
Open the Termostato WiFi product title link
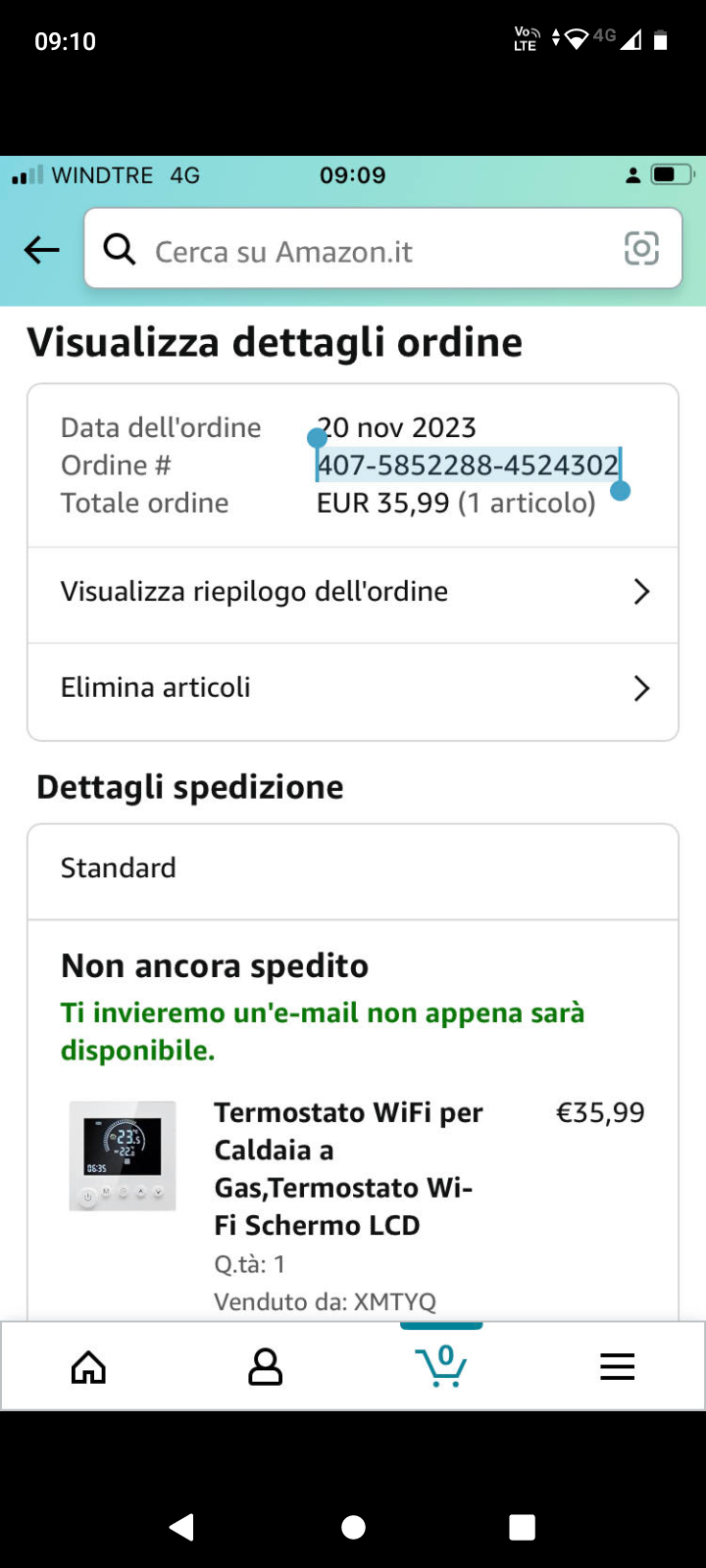point(349,1169)
